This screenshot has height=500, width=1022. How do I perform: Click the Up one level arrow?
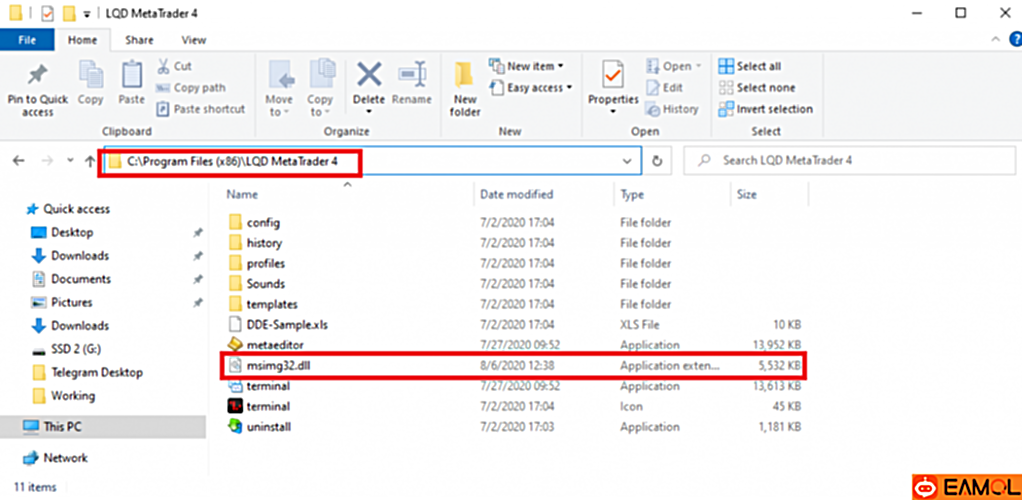[x=89, y=161]
